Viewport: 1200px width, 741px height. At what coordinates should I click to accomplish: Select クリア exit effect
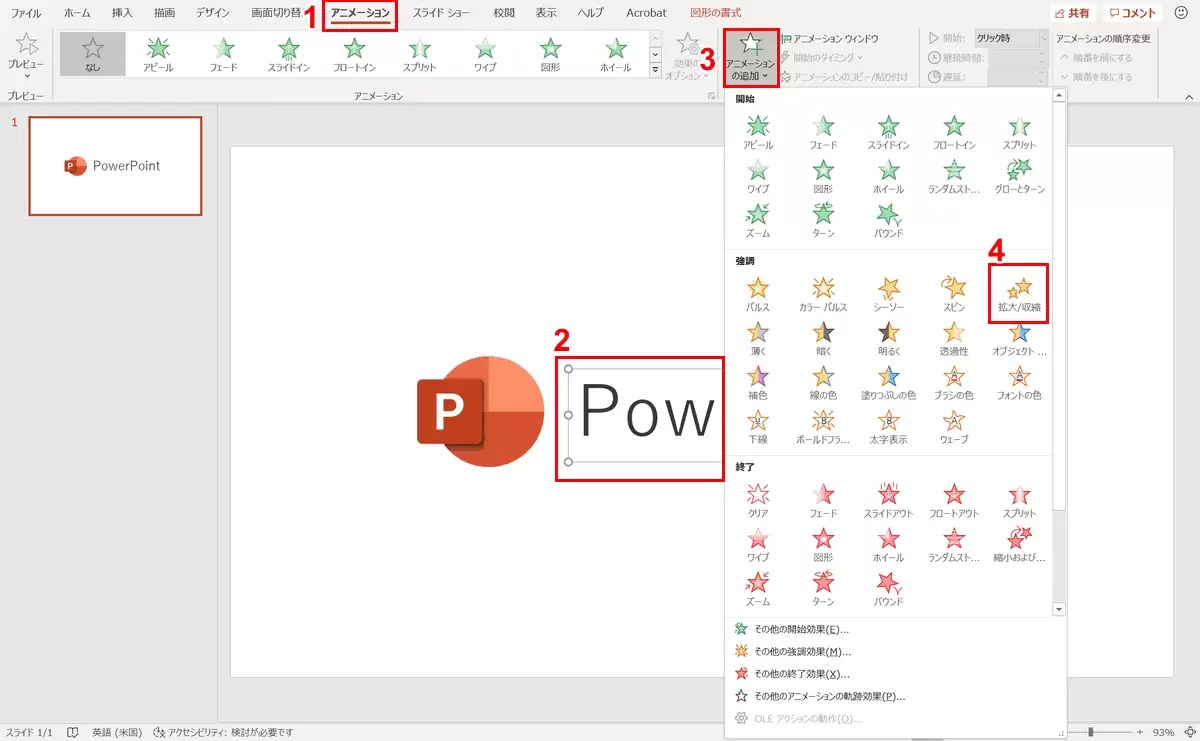(758, 501)
